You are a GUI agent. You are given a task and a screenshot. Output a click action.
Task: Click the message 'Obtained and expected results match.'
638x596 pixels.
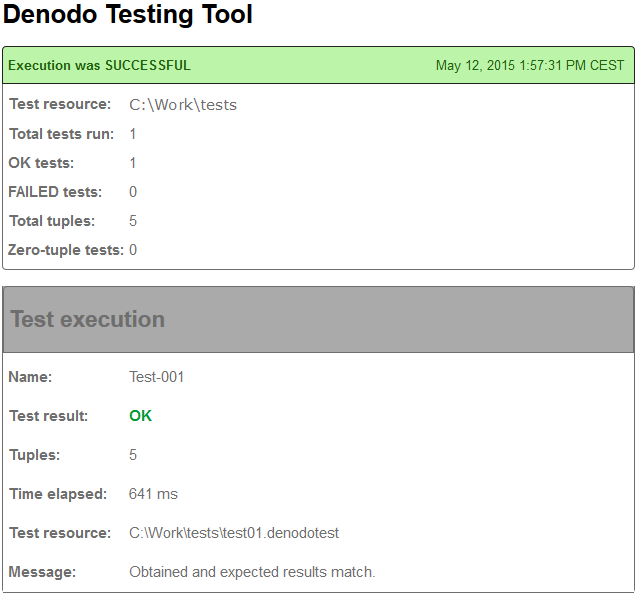coord(252,572)
